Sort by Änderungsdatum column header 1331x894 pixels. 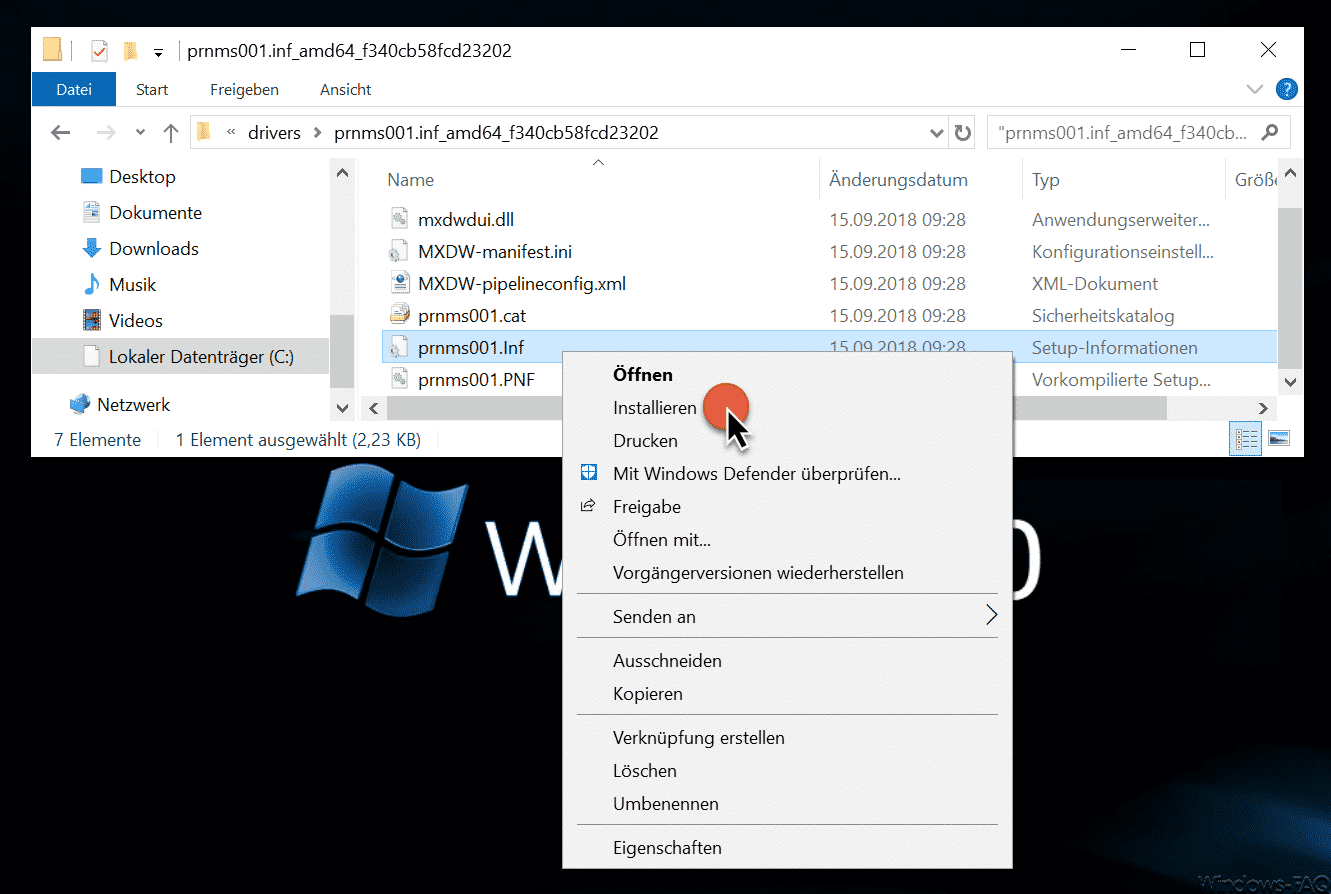[899, 180]
